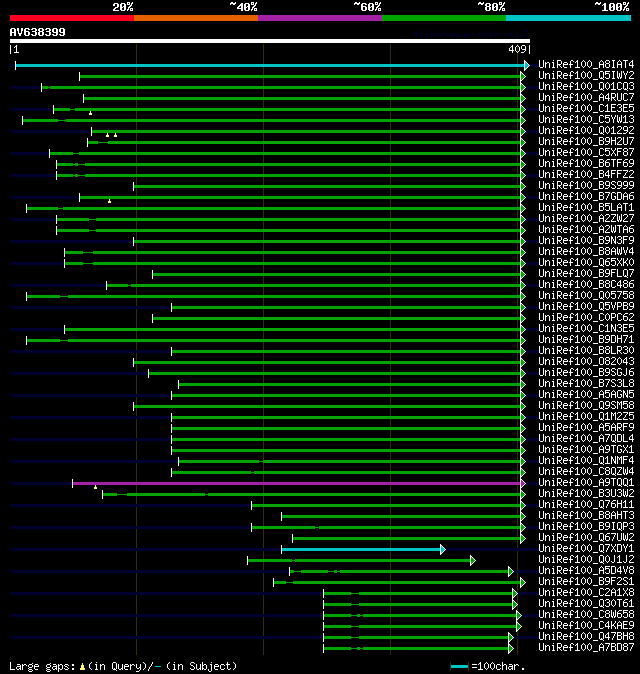Select the UniRef100_Q7XDY1 label
This screenshot has width=640, height=674.
click(x=586, y=548)
